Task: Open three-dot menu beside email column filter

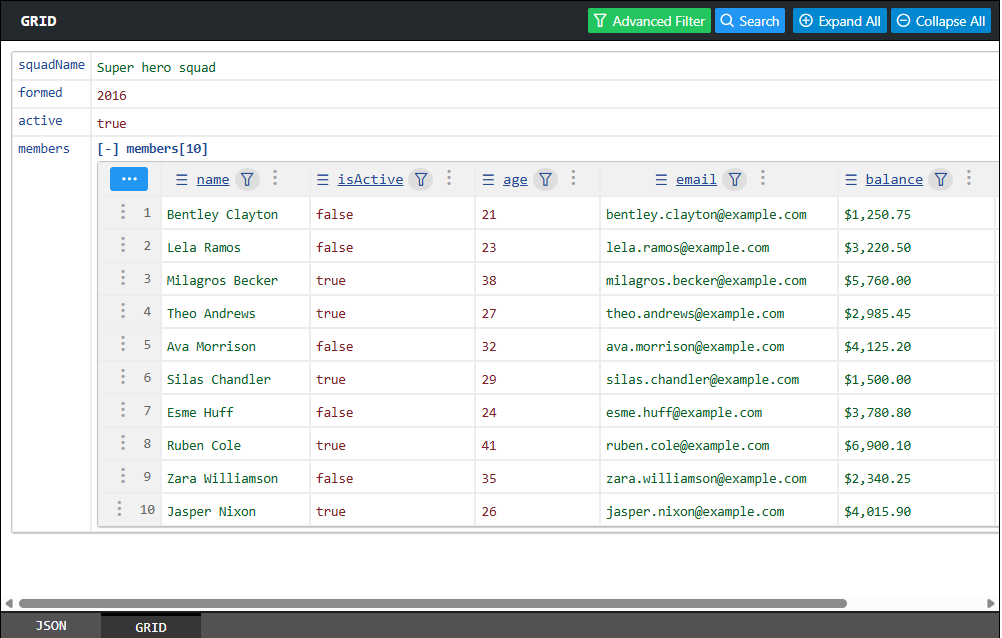Action: 763,179
